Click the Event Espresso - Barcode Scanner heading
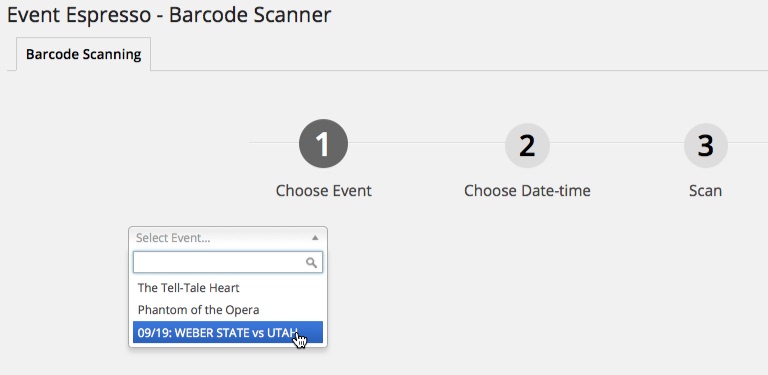 [x=169, y=15]
